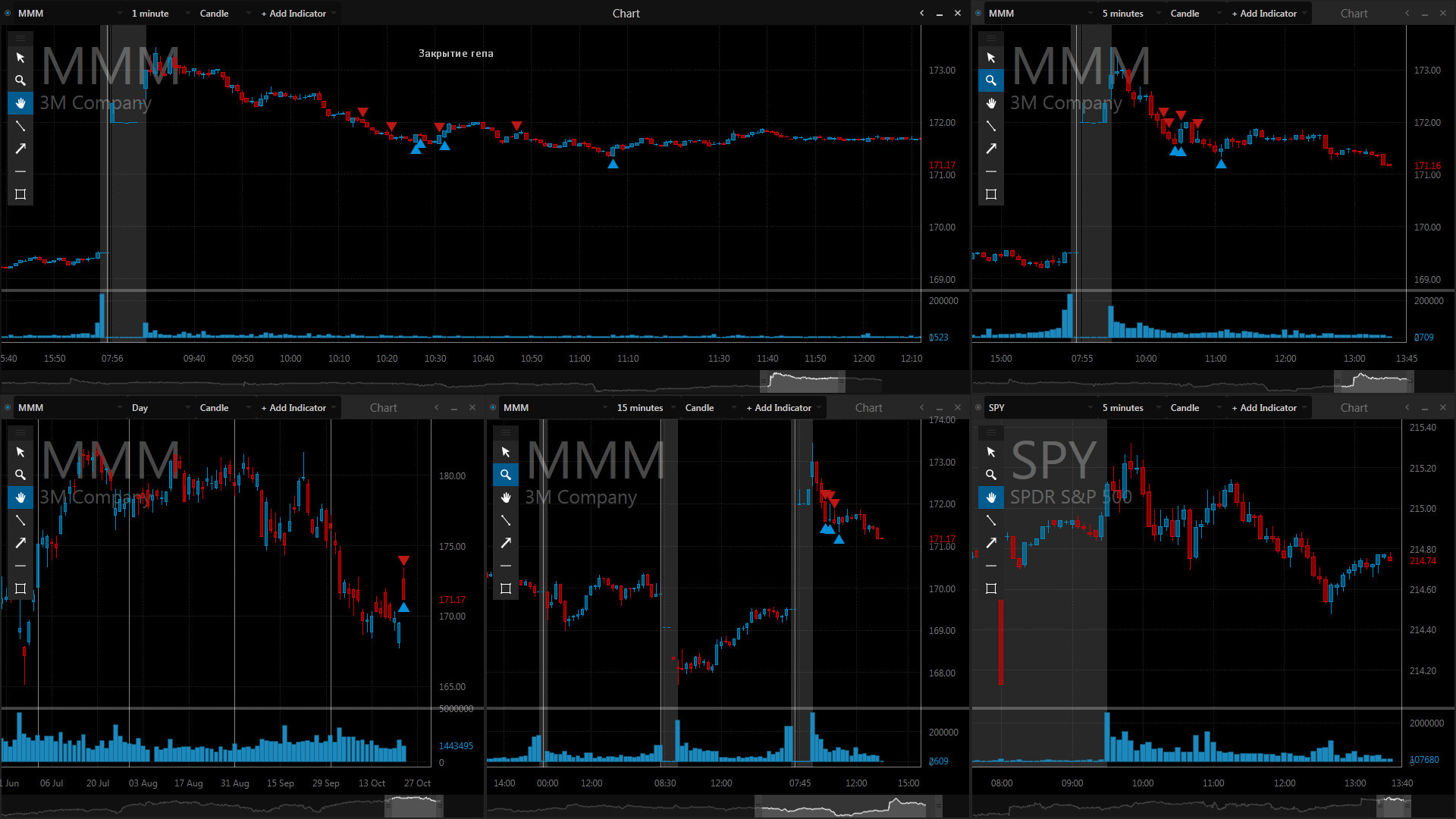Image resolution: width=1456 pixels, height=819 pixels.
Task: Click range navigator window in Day chart
Action: (x=413, y=805)
